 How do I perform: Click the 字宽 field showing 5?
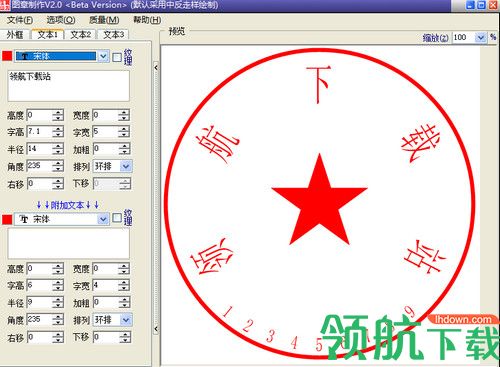[105, 132]
